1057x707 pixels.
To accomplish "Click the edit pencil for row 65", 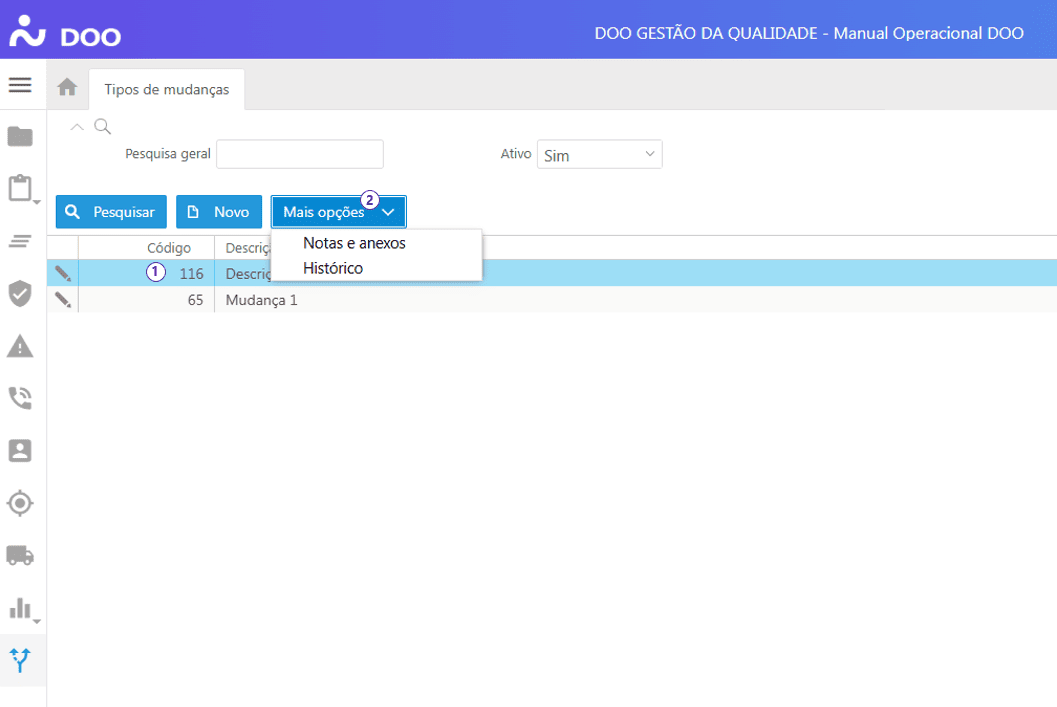I will [63, 299].
